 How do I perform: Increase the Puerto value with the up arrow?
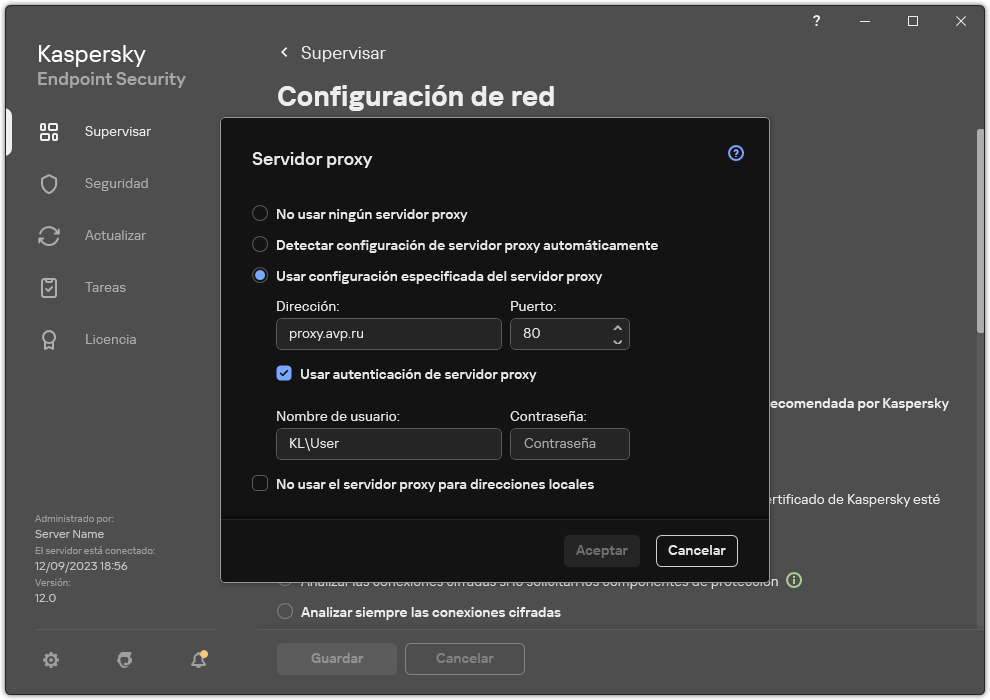point(619,327)
